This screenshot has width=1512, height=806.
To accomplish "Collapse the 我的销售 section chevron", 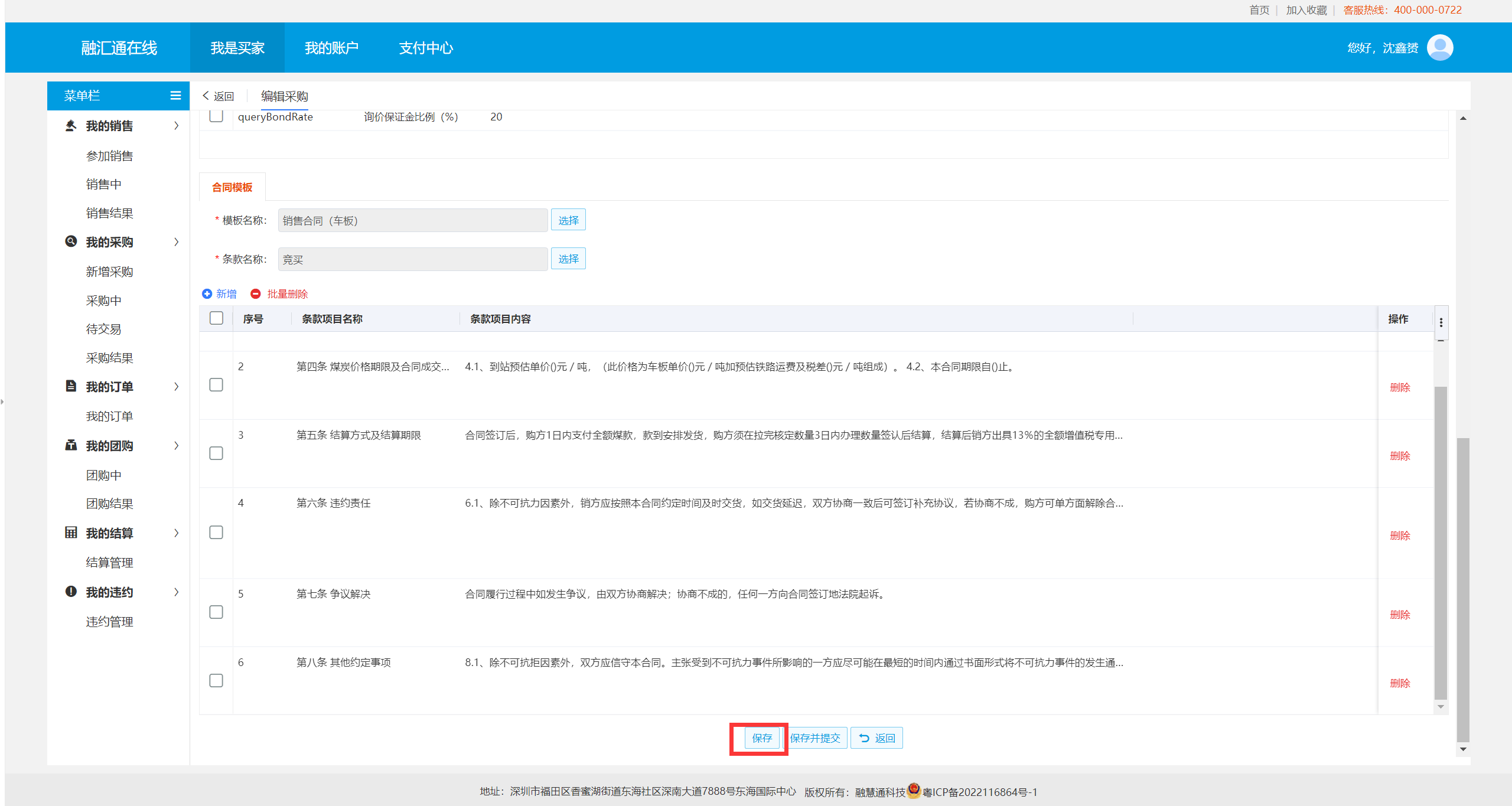I will pos(176,126).
